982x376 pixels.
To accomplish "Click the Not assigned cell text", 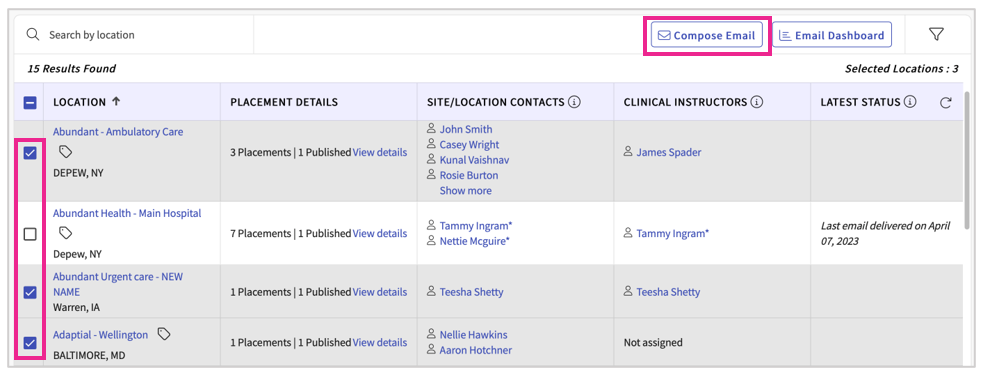I will [x=653, y=343].
